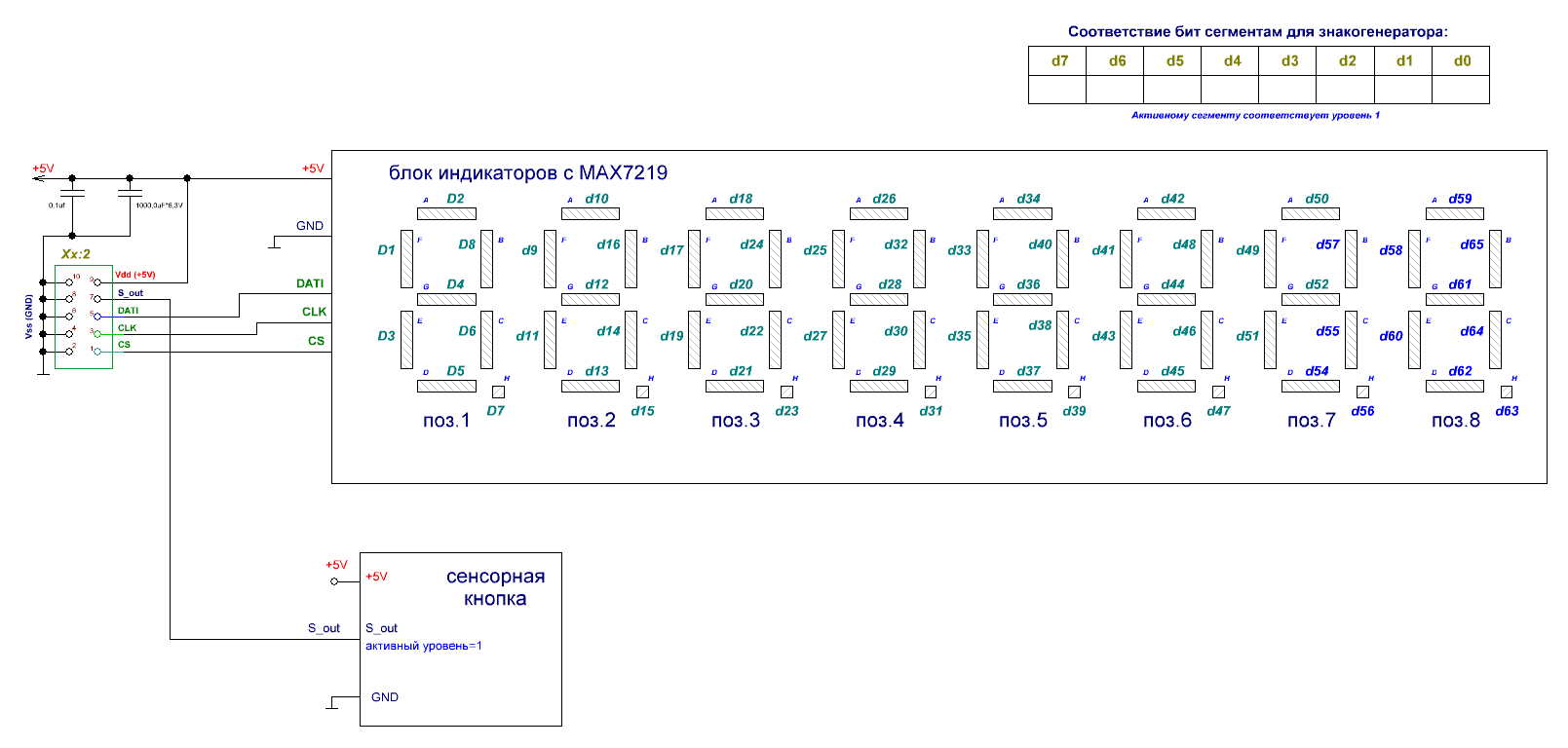Click decimal point square d63 in поз.8
The image size is (1568, 748).
pyautogui.click(x=1507, y=392)
